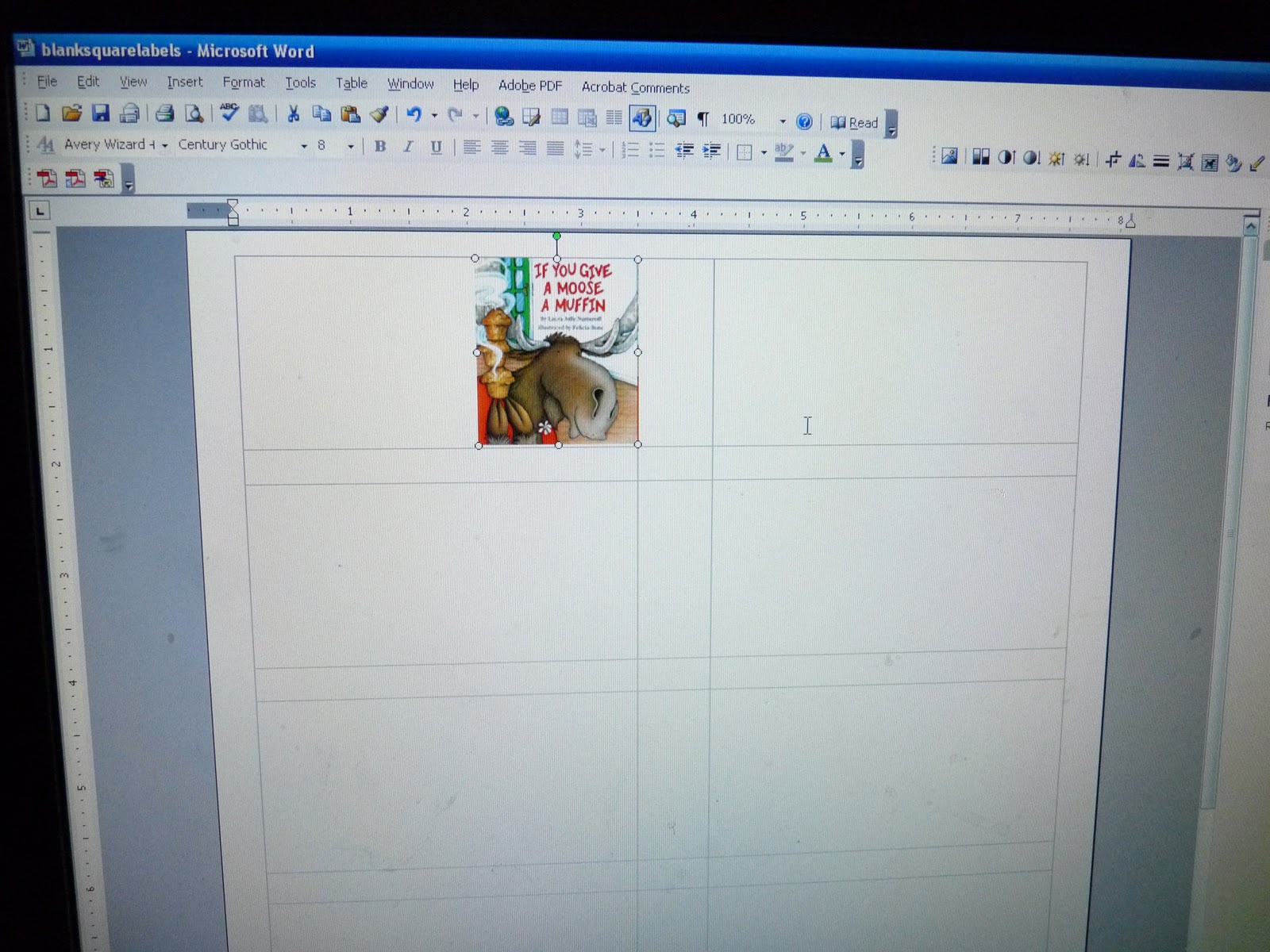Viewport: 1270px width, 952px height.
Task: Open the Century Gothic font dropdown
Action: coord(303,147)
